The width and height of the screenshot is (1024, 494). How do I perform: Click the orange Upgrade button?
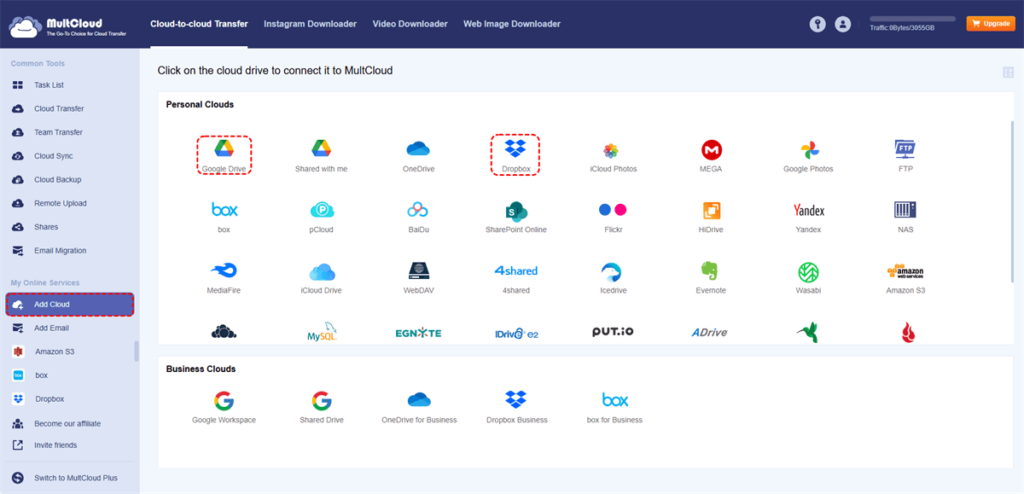pos(991,24)
